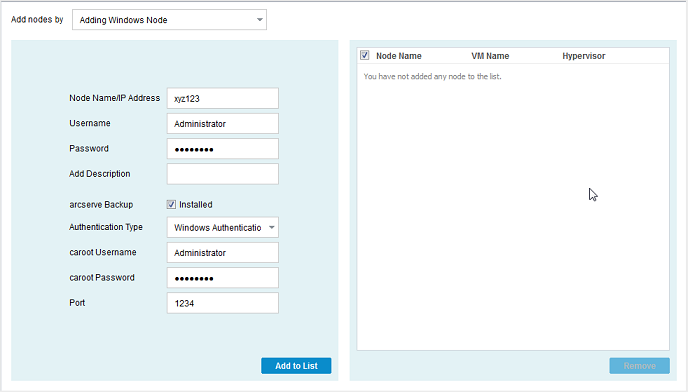Toggle the arcserve Backup Installed checkbox

tap(171, 205)
